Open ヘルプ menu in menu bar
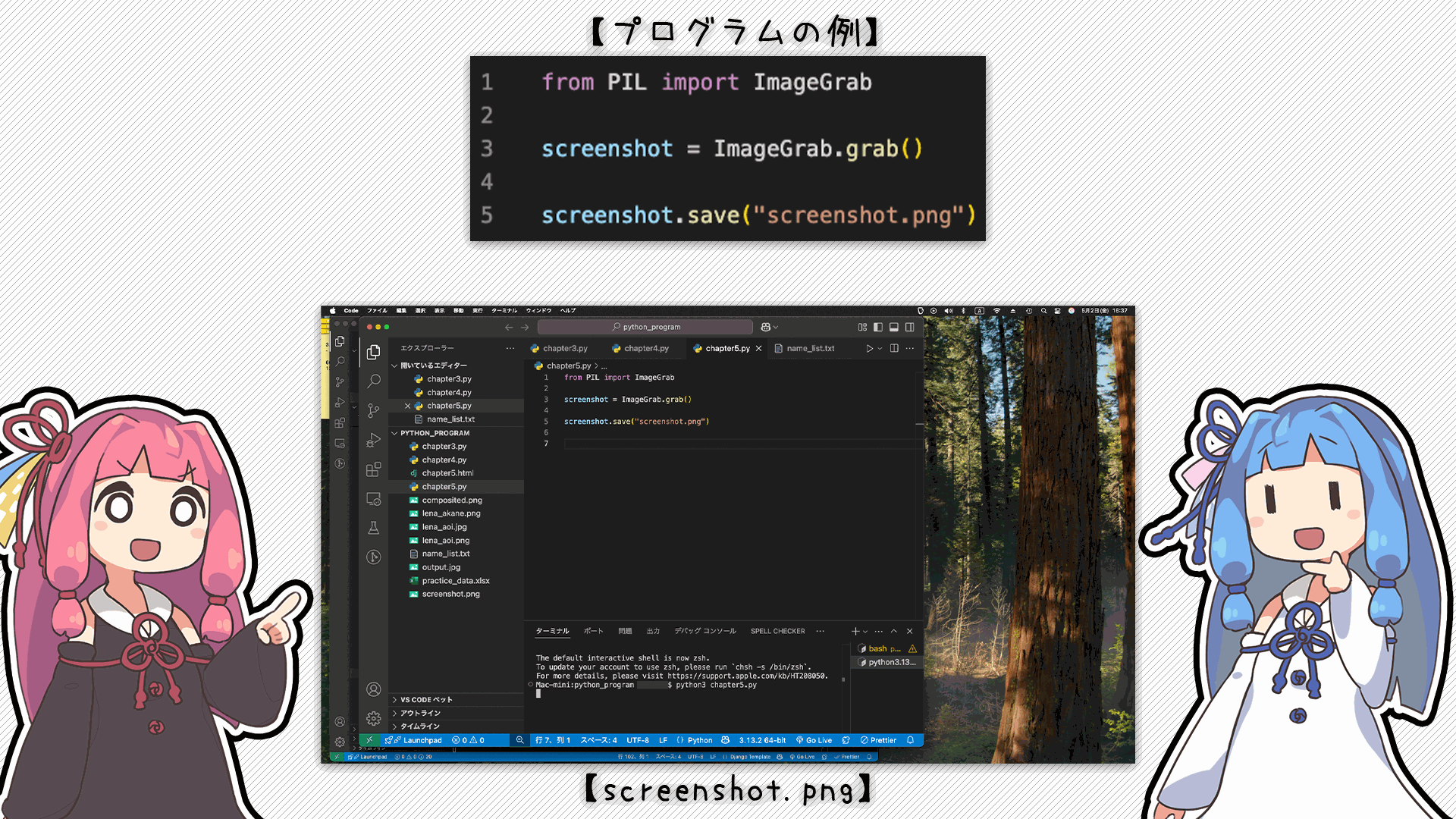This screenshot has height=819, width=1456. pyautogui.click(x=568, y=310)
